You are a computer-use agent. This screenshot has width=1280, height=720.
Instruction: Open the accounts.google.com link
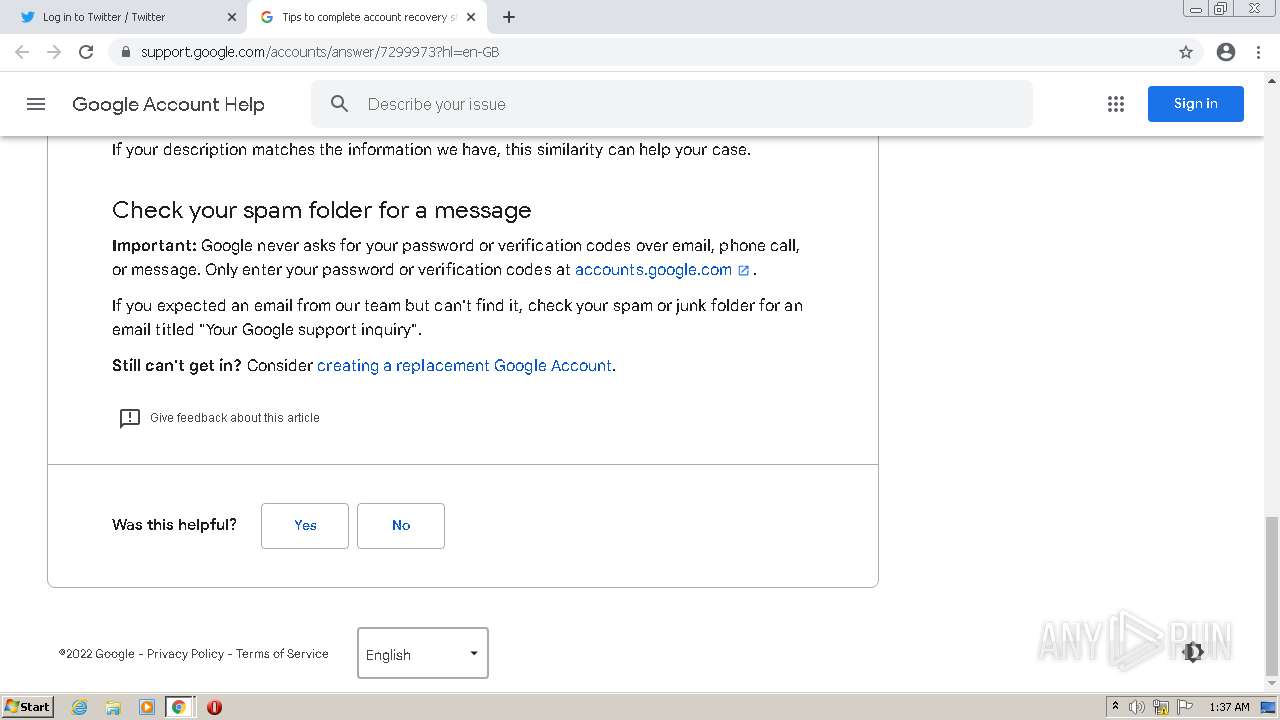pos(654,270)
